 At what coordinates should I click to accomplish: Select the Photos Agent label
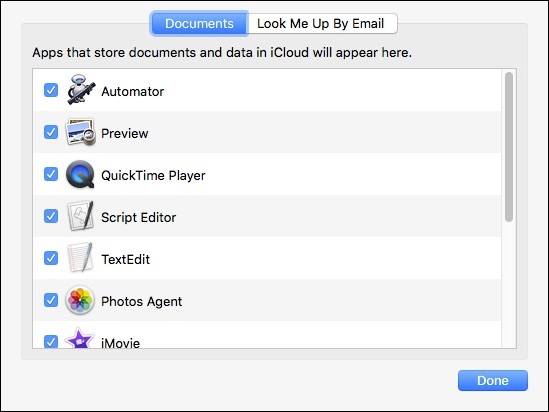(141, 302)
